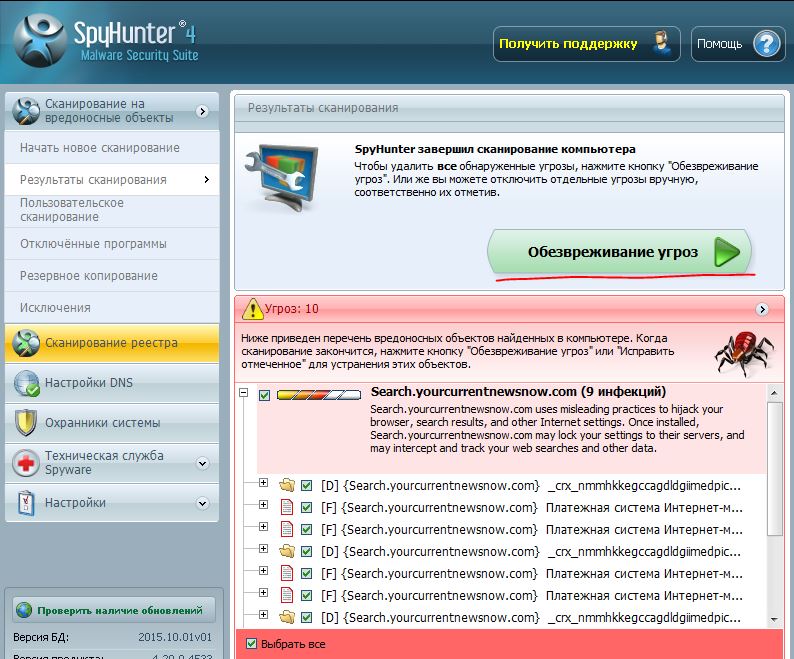Click the DNS settings globe icon
Image resolution: width=794 pixels, height=659 pixels.
pyautogui.click(x=26, y=383)
